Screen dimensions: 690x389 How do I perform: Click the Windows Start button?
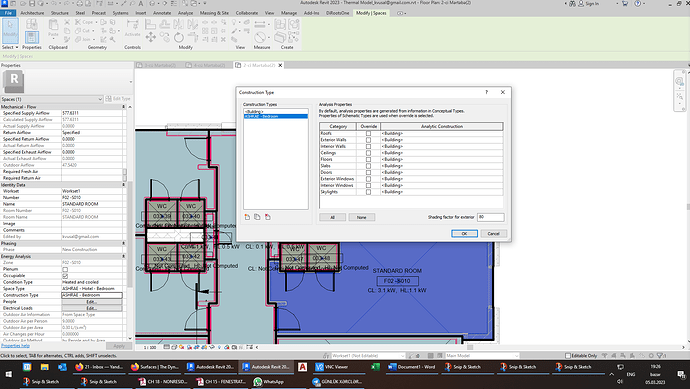(8, 374)
